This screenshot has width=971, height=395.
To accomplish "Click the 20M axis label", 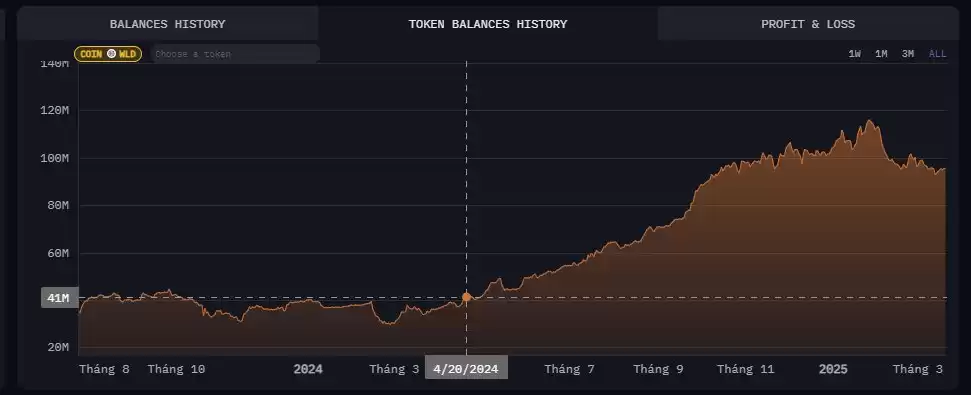I will [58, 347].
